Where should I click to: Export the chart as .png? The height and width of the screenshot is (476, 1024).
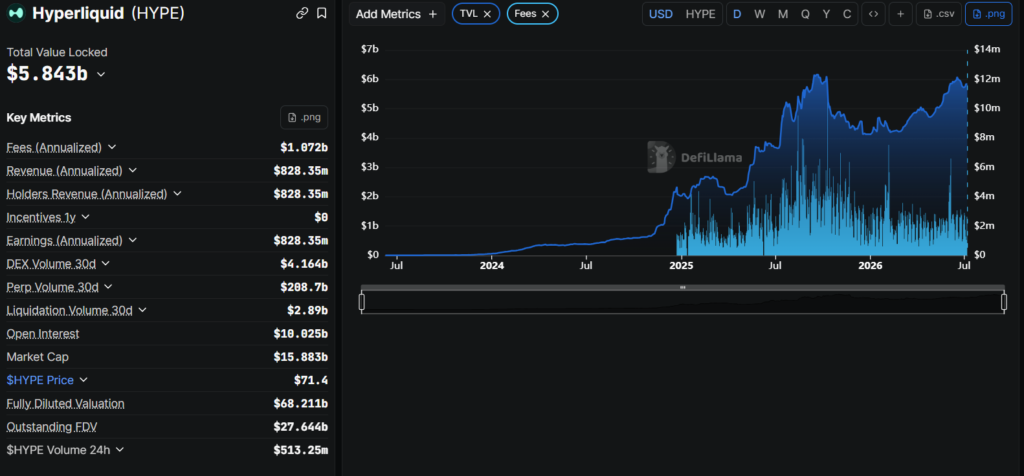(x=987, y=14)
